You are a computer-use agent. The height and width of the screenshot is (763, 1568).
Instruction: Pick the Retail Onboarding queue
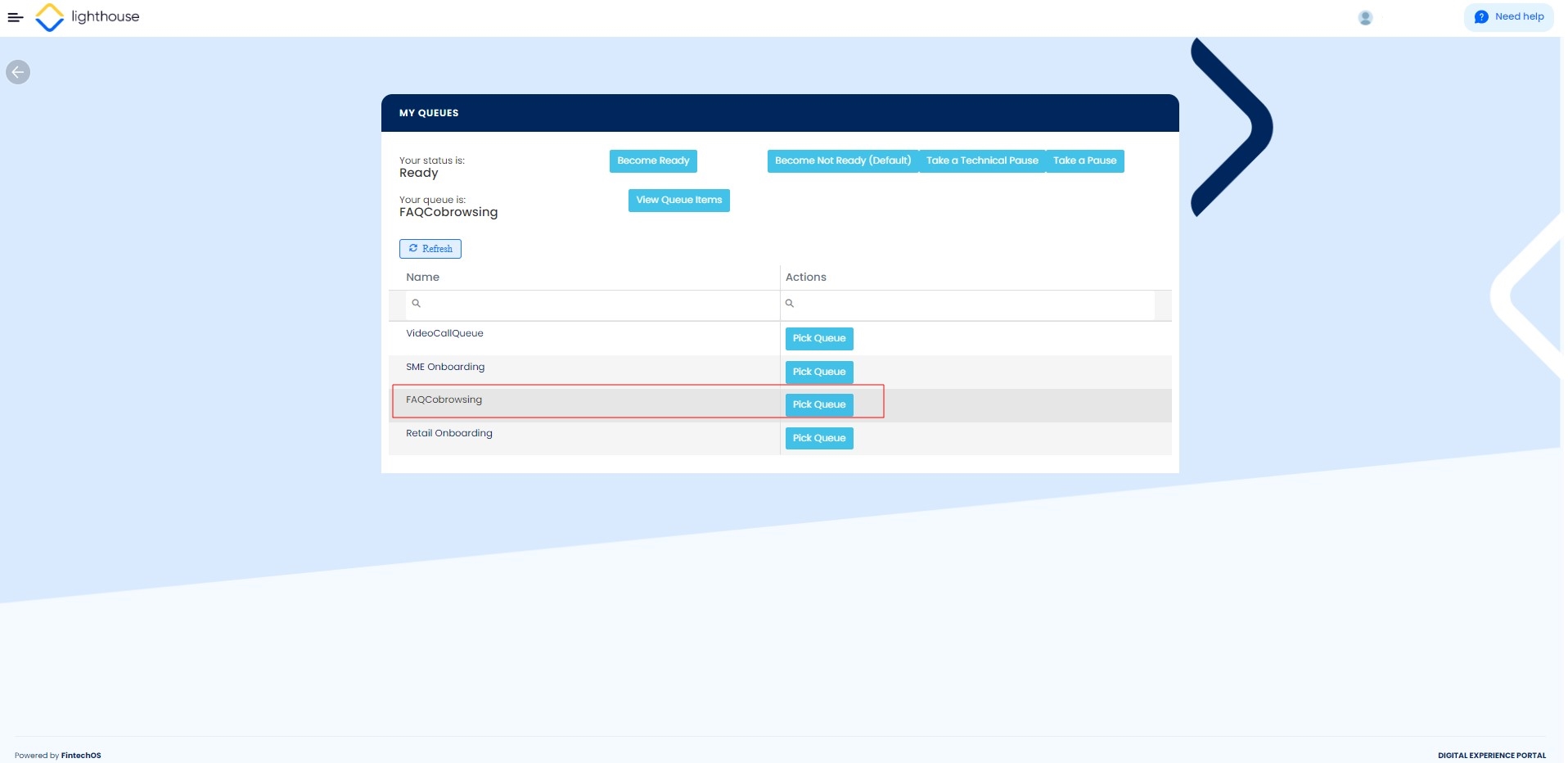(x=818, y=439)
